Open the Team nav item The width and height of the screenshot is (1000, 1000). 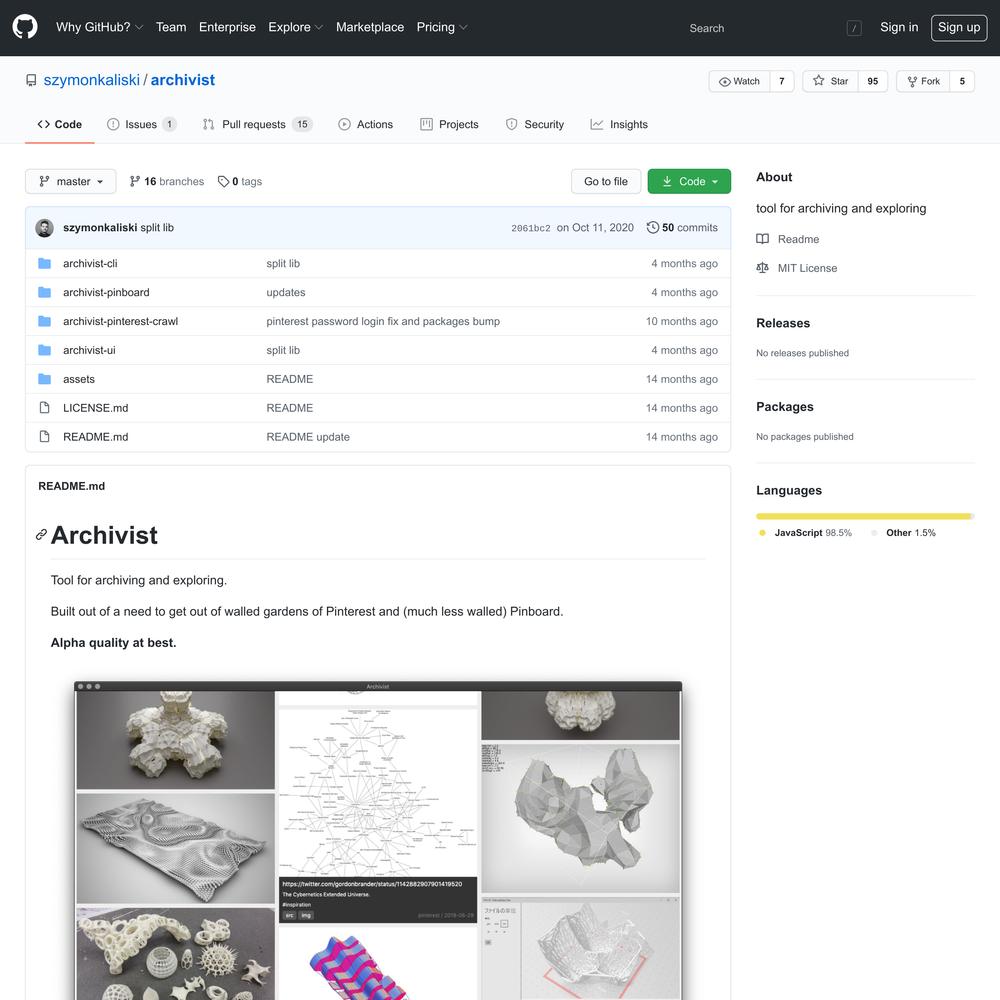coord(171,27)
